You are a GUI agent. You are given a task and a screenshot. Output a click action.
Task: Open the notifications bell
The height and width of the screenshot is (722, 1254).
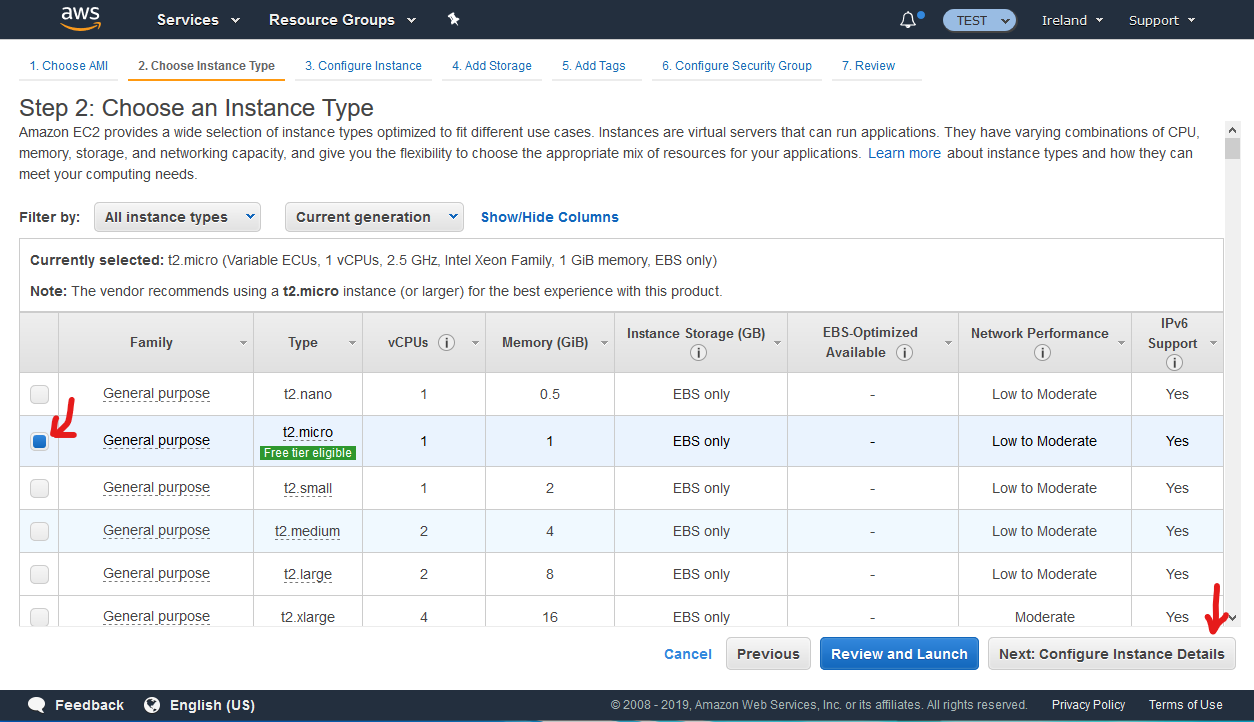[x=908, y=19]
